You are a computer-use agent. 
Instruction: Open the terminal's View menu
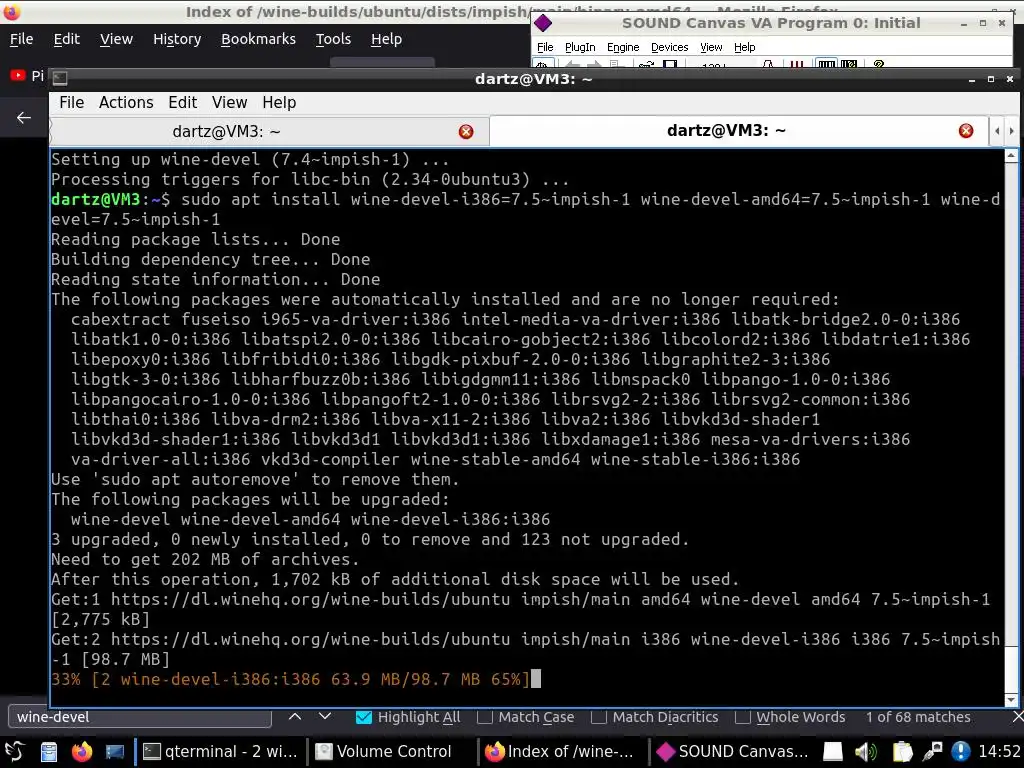(x=229, y=103)
